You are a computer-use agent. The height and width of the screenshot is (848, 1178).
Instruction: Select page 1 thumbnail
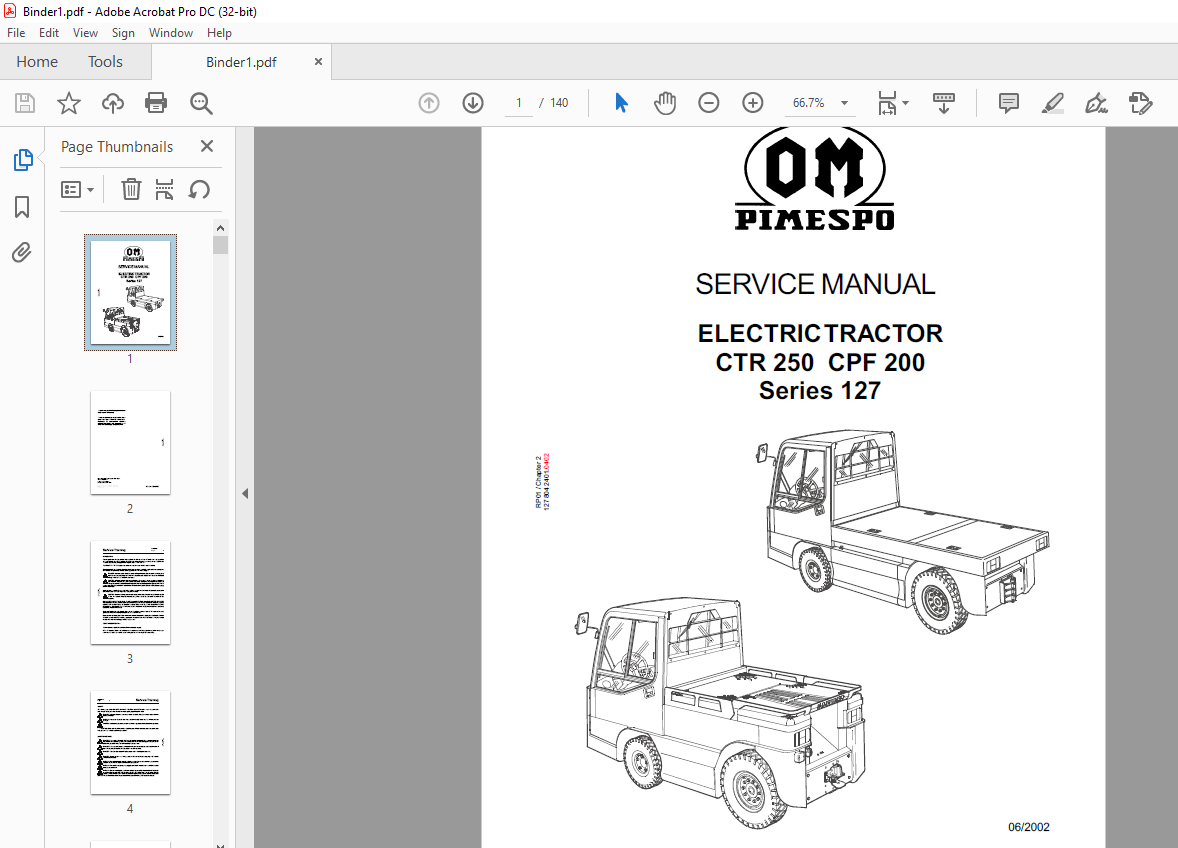click(131, 292)
